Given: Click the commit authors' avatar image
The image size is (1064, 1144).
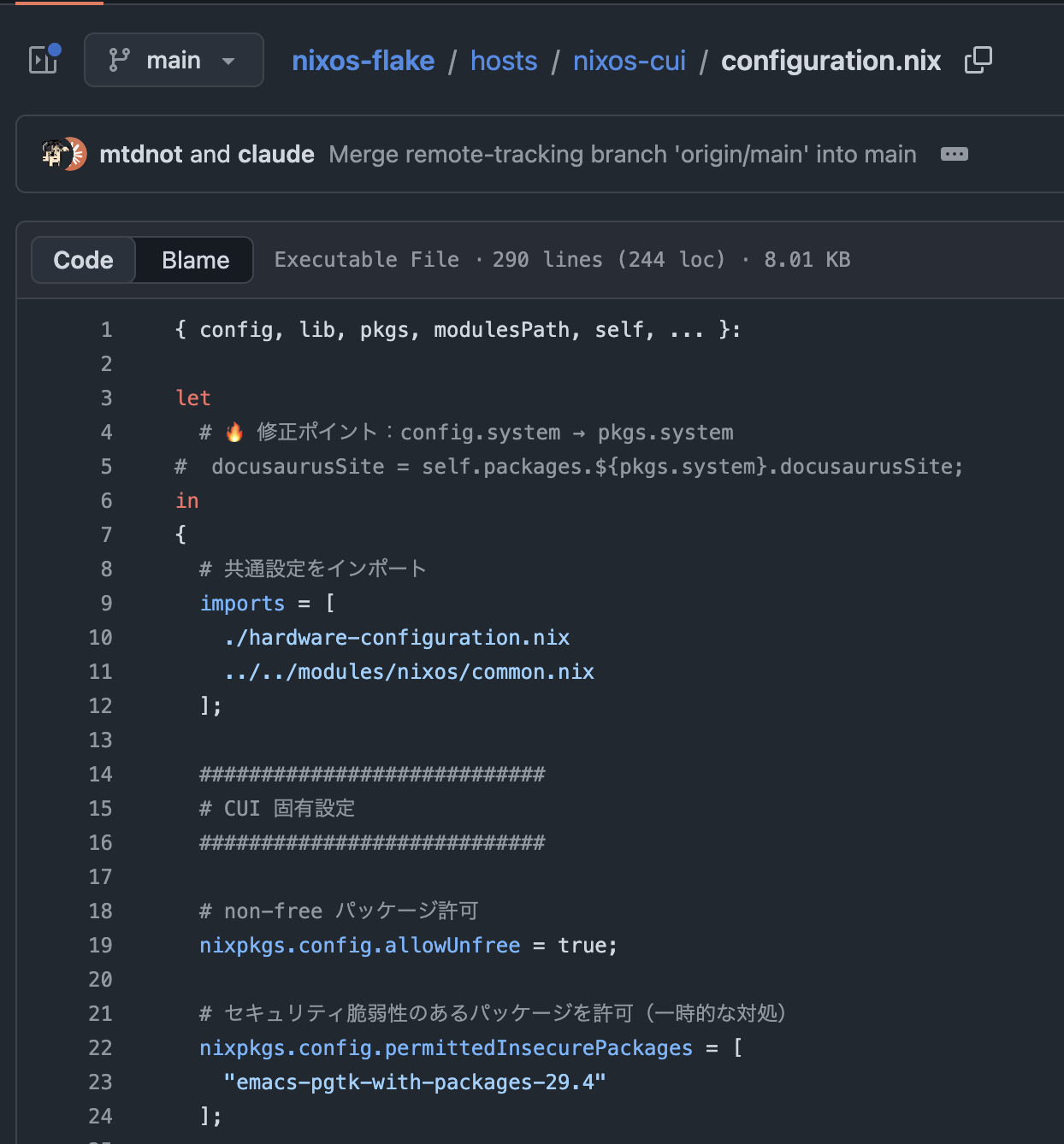Looking at the screenshot, I should coord(64,154).
